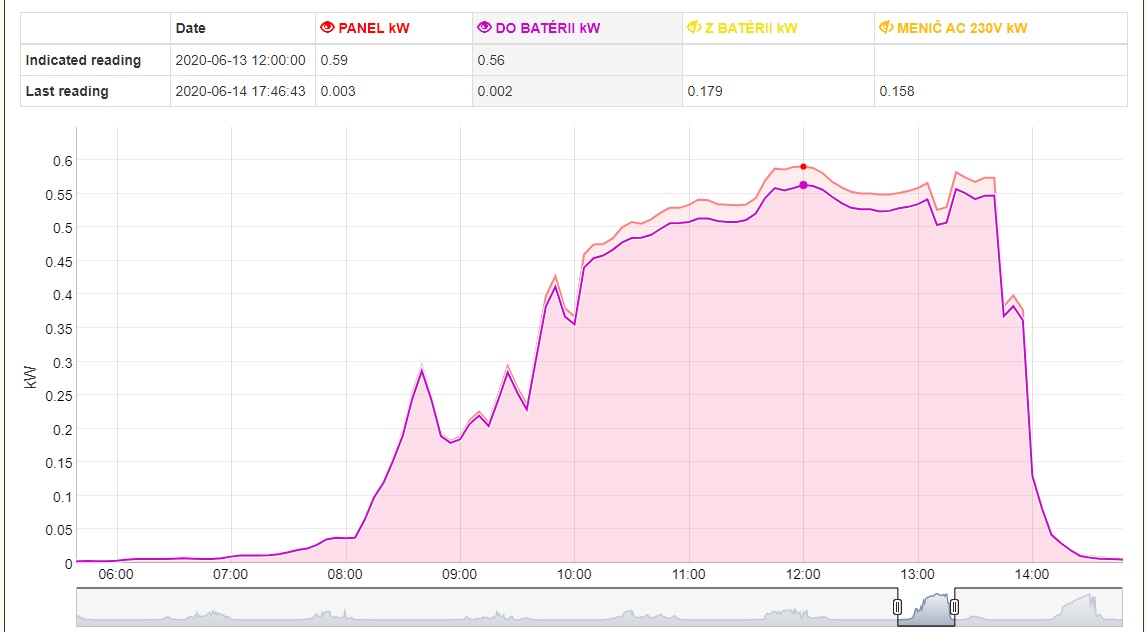1147x632 pixels.
Task: Click the 0.6 y-axis label
Action: [x=63, y=160]
